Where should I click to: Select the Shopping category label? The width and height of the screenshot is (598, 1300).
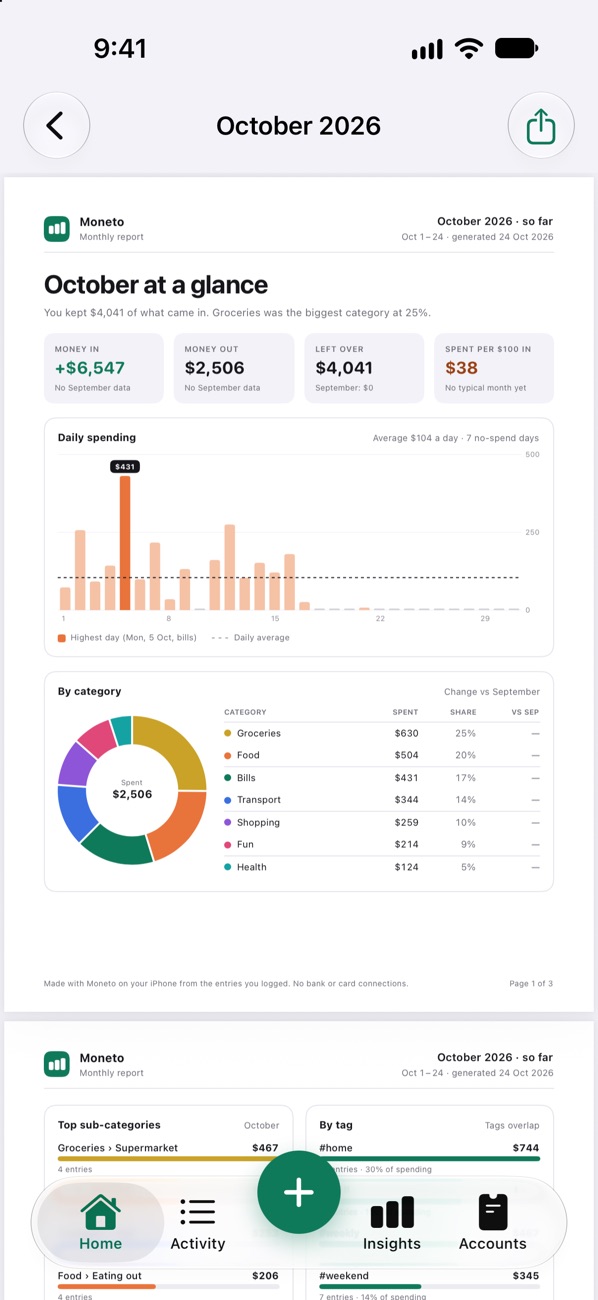click(258, 822)
